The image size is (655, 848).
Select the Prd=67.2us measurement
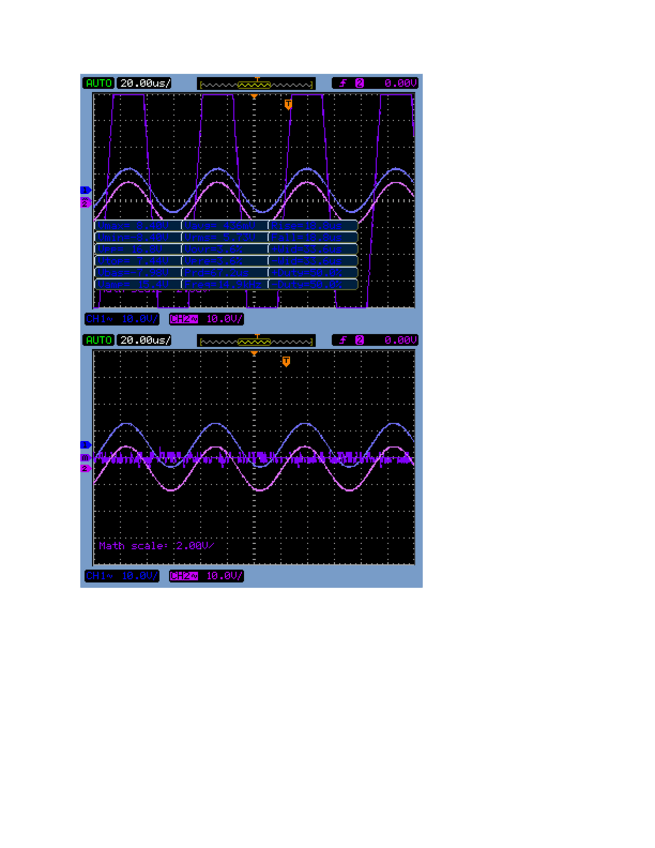click(224, 273)
